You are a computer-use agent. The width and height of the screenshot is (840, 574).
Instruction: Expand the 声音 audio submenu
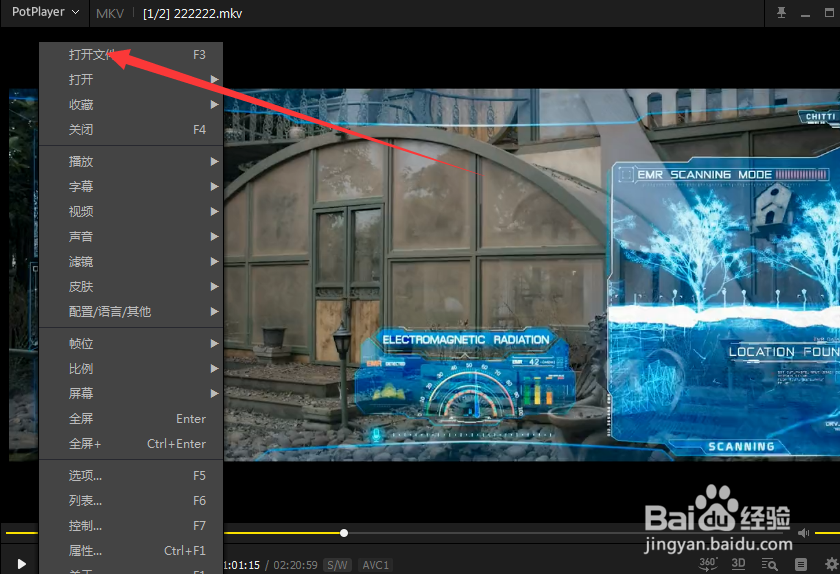click(x=131, y=236)
